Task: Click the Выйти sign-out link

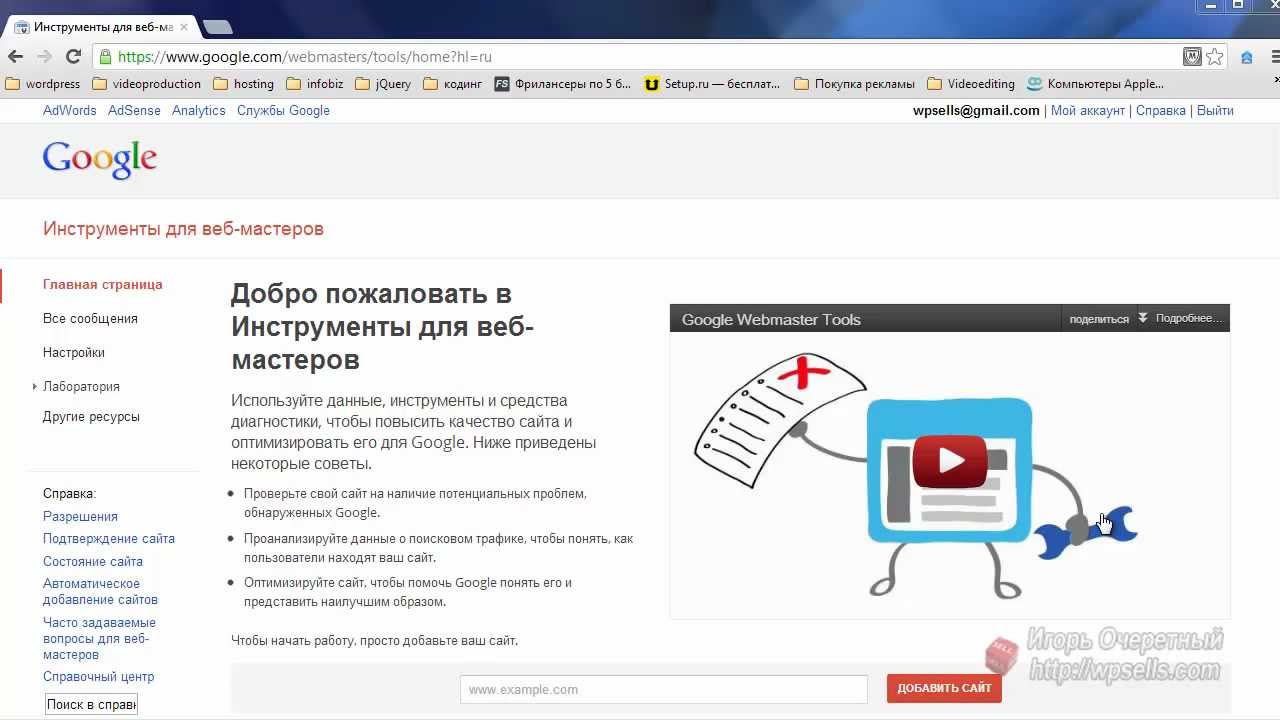Action: tap(1215, 110)
